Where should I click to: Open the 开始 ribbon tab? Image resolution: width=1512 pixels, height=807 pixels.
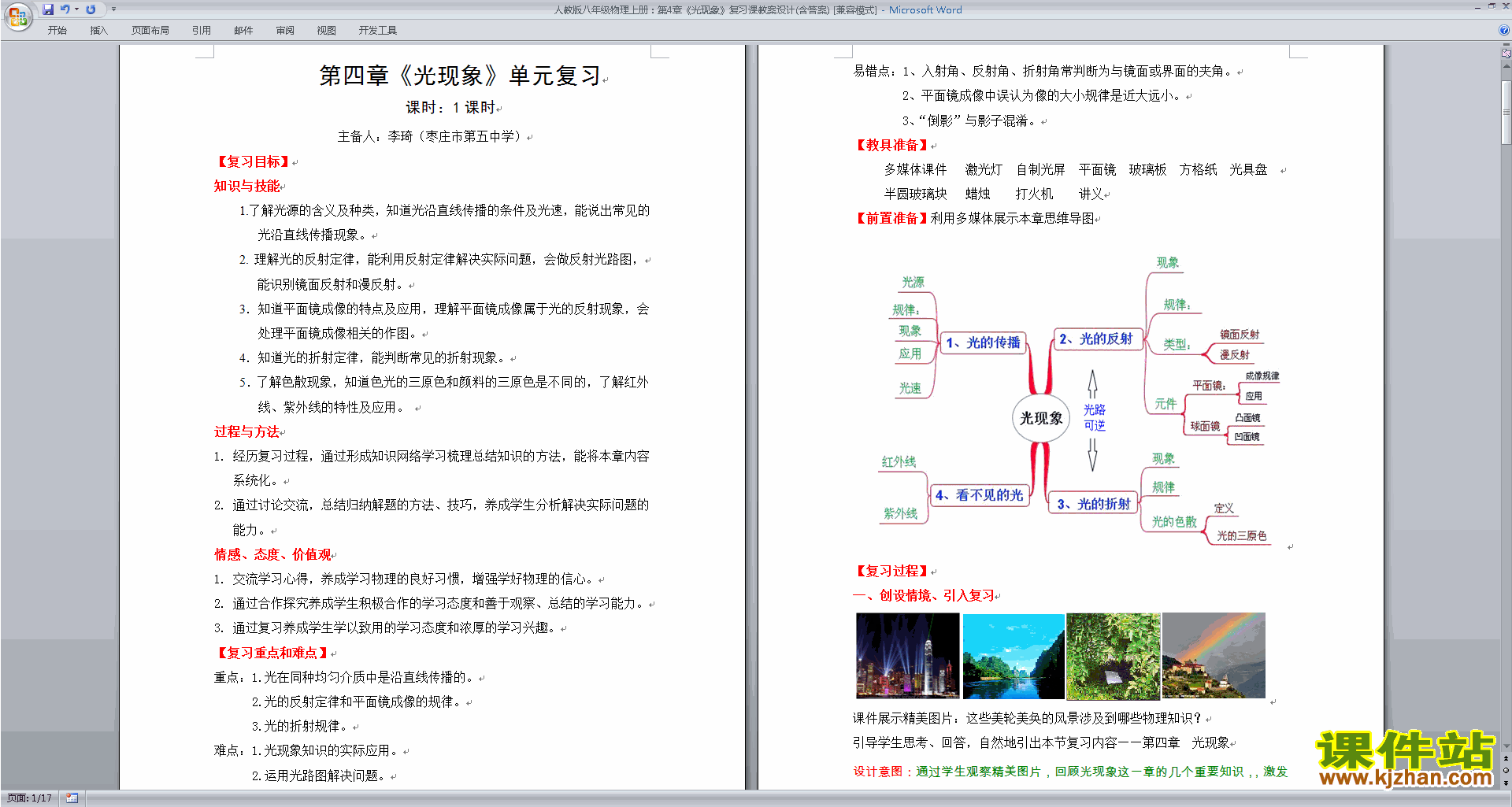(x=57, y=31)
